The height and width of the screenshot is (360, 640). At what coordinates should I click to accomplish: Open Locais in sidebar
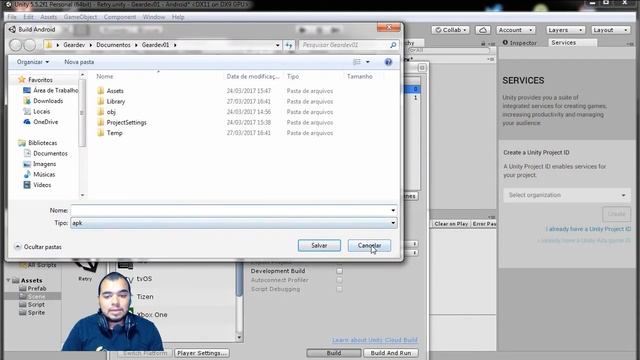coord(41,111)
